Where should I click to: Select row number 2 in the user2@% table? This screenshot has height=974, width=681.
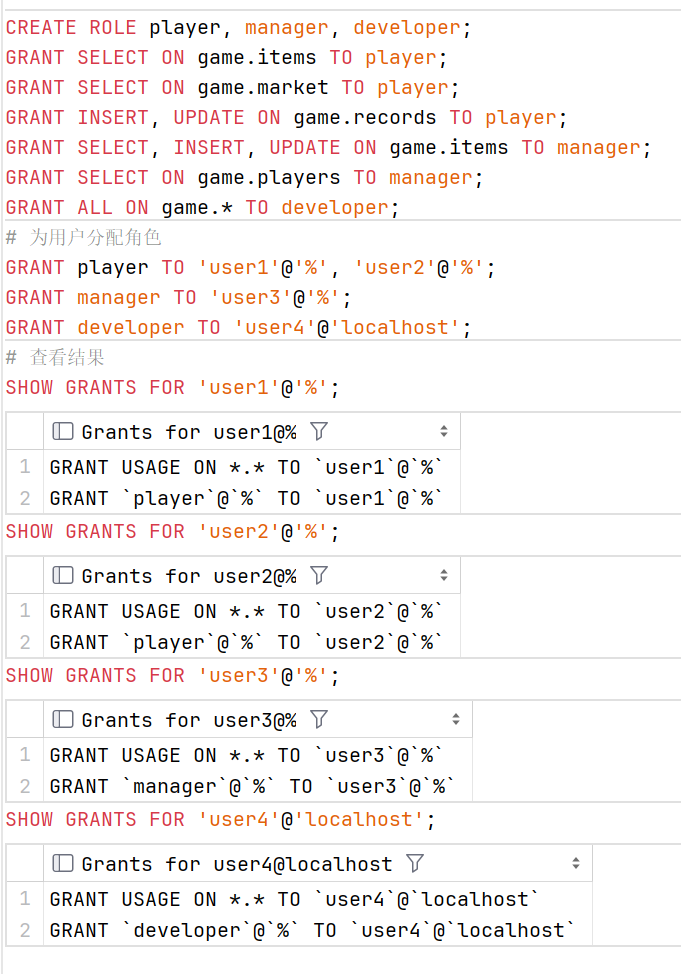[x=25, y=642]
